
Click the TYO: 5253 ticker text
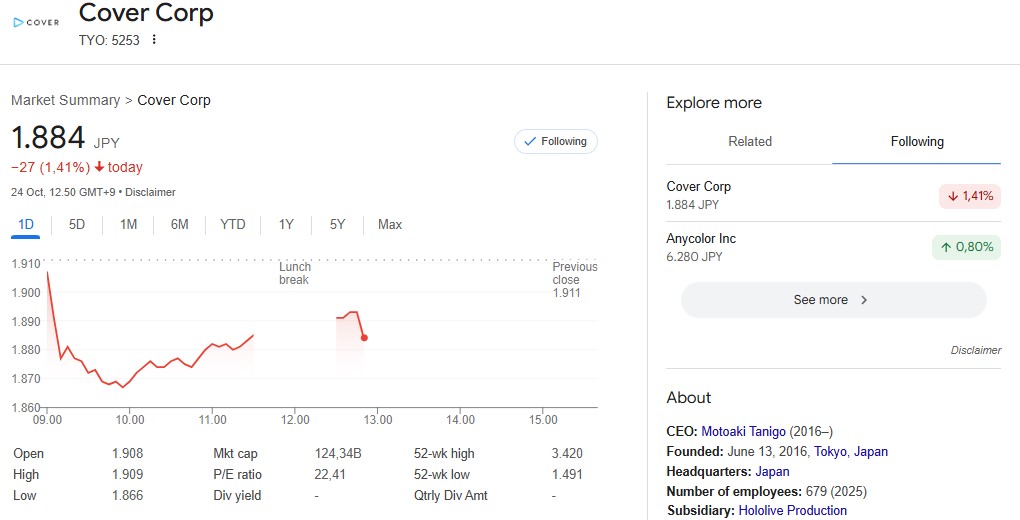point(109,40)
